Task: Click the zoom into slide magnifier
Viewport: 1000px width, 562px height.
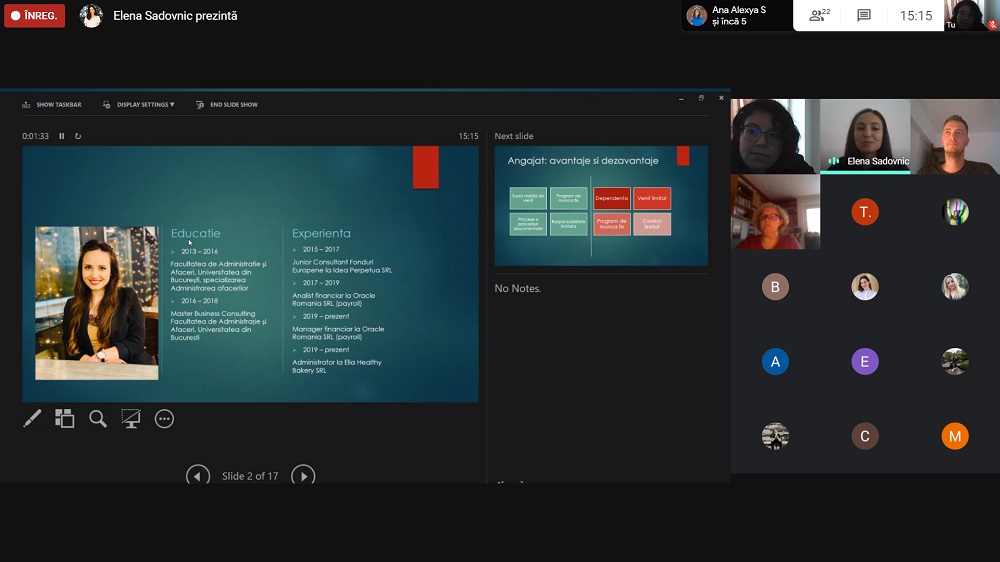Action: 98,419
